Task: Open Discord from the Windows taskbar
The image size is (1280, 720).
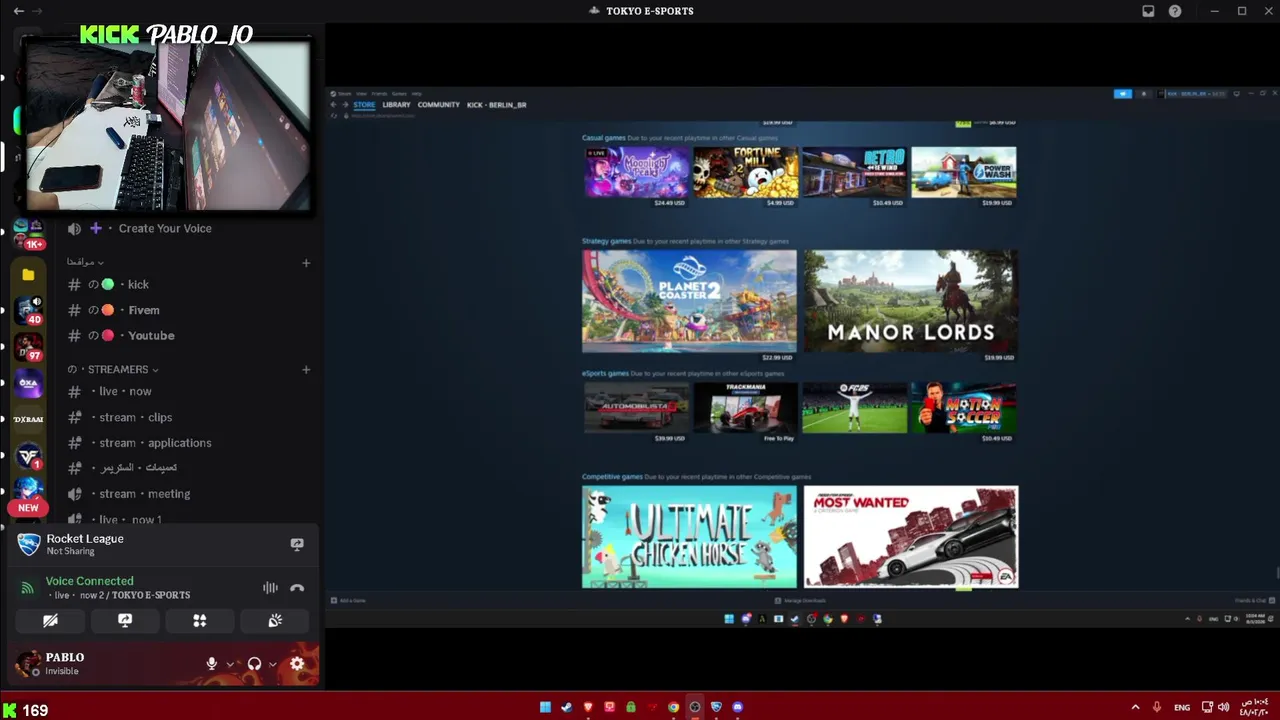Action: 738,707
